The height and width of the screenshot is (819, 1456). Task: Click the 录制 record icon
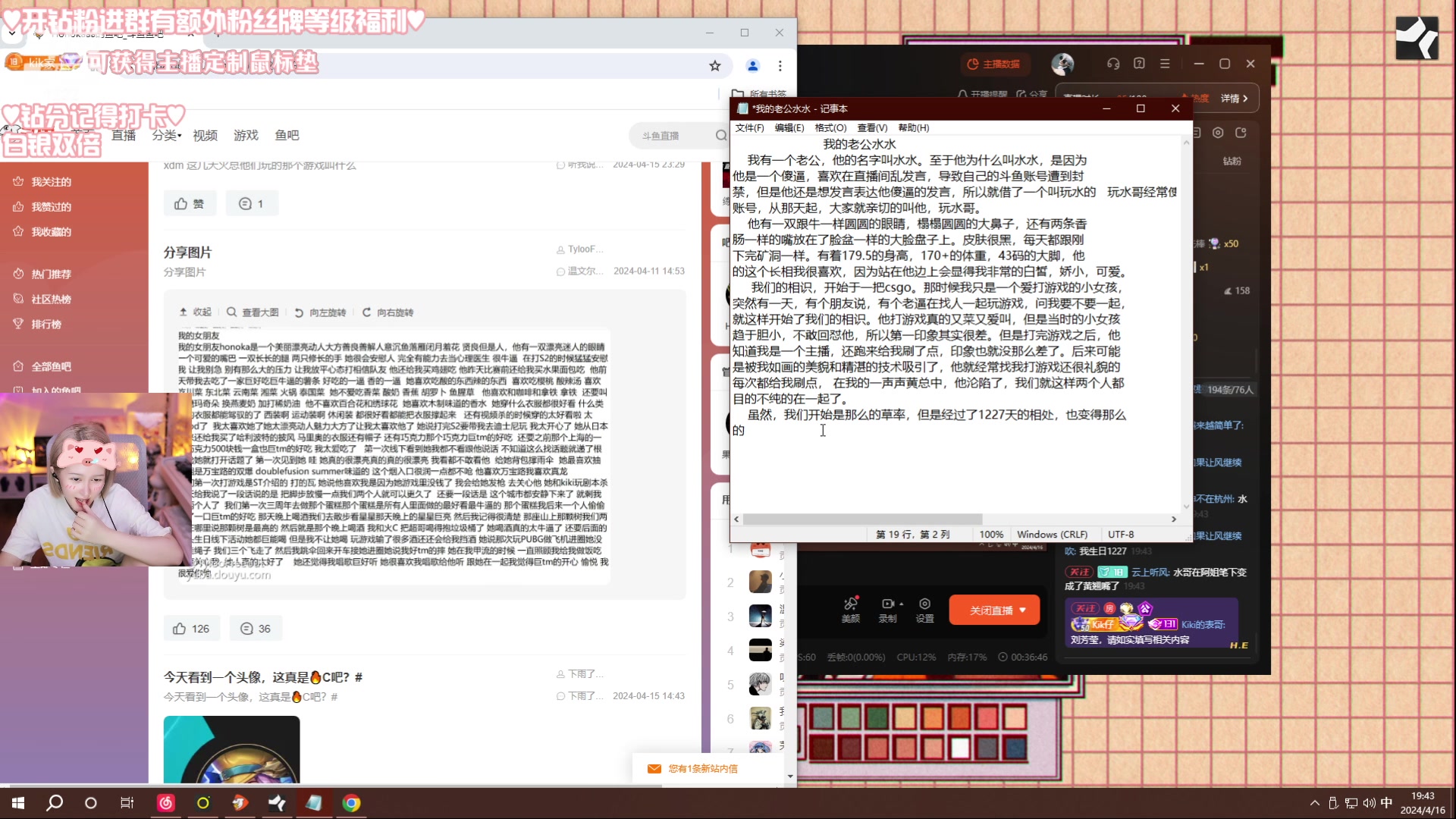[x=887, y=604]
